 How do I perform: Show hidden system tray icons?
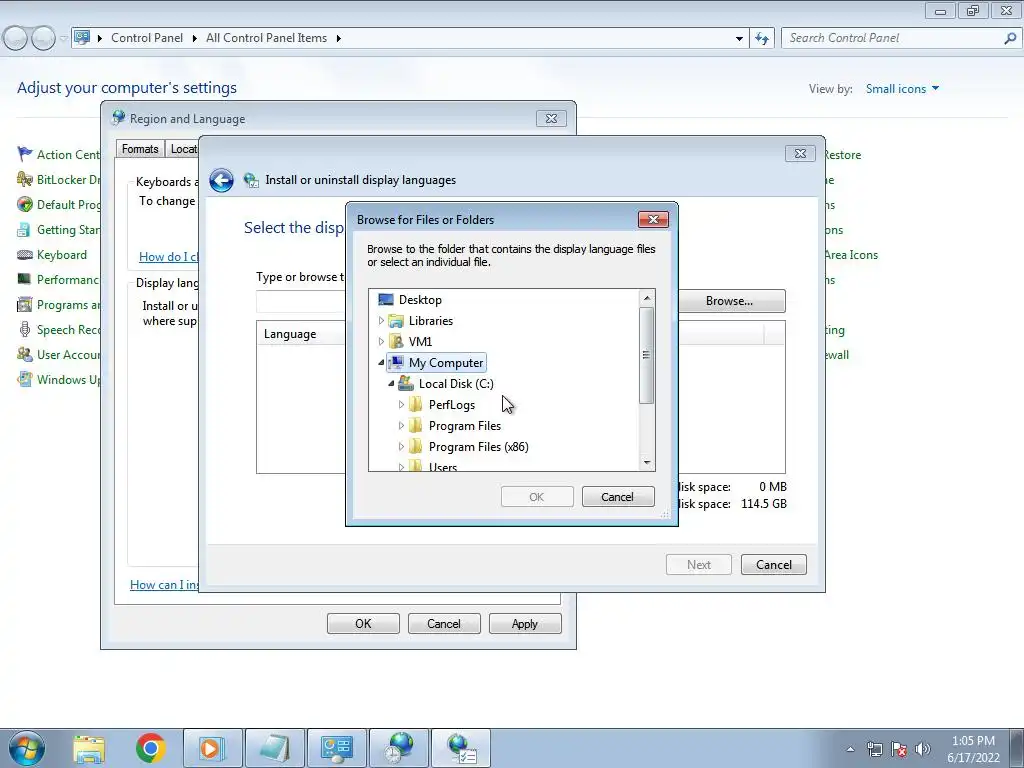pos(850,749)
